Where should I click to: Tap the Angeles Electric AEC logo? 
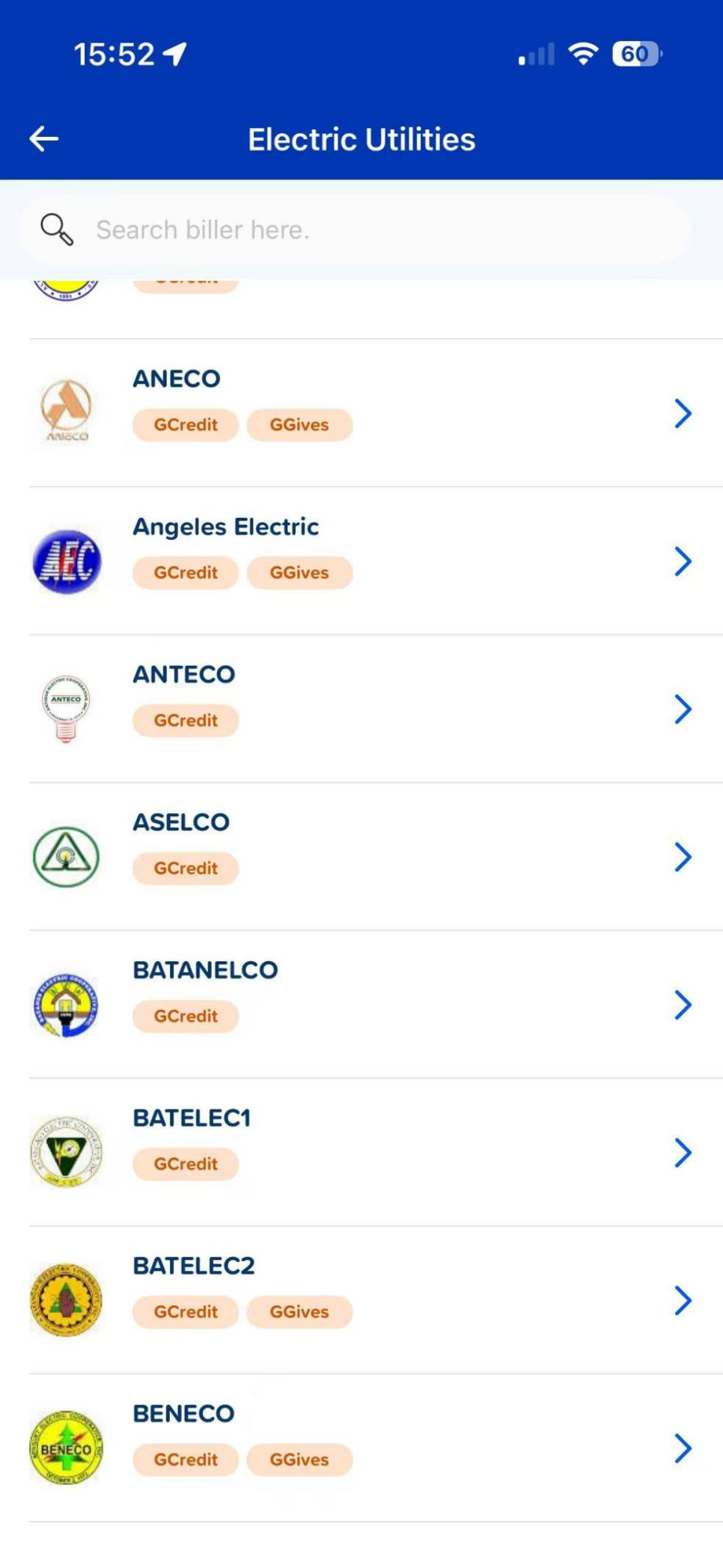67,561
